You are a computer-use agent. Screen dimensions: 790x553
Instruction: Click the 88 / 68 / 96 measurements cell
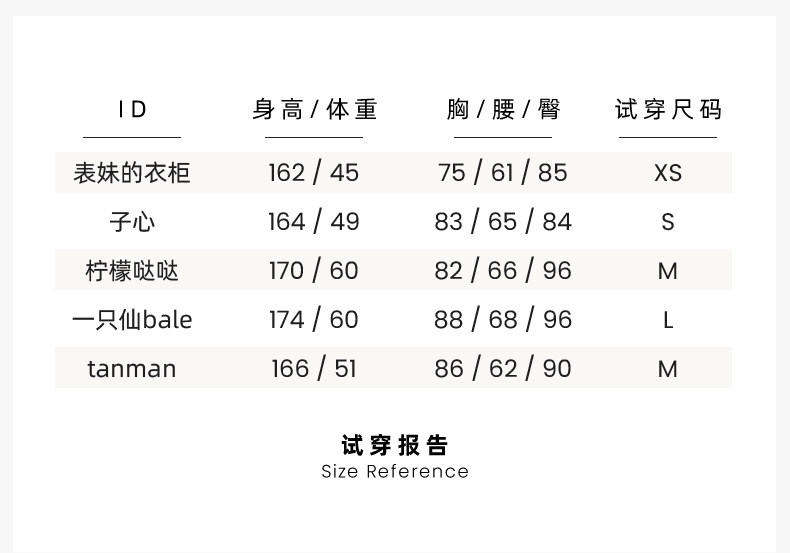(503, 320)
